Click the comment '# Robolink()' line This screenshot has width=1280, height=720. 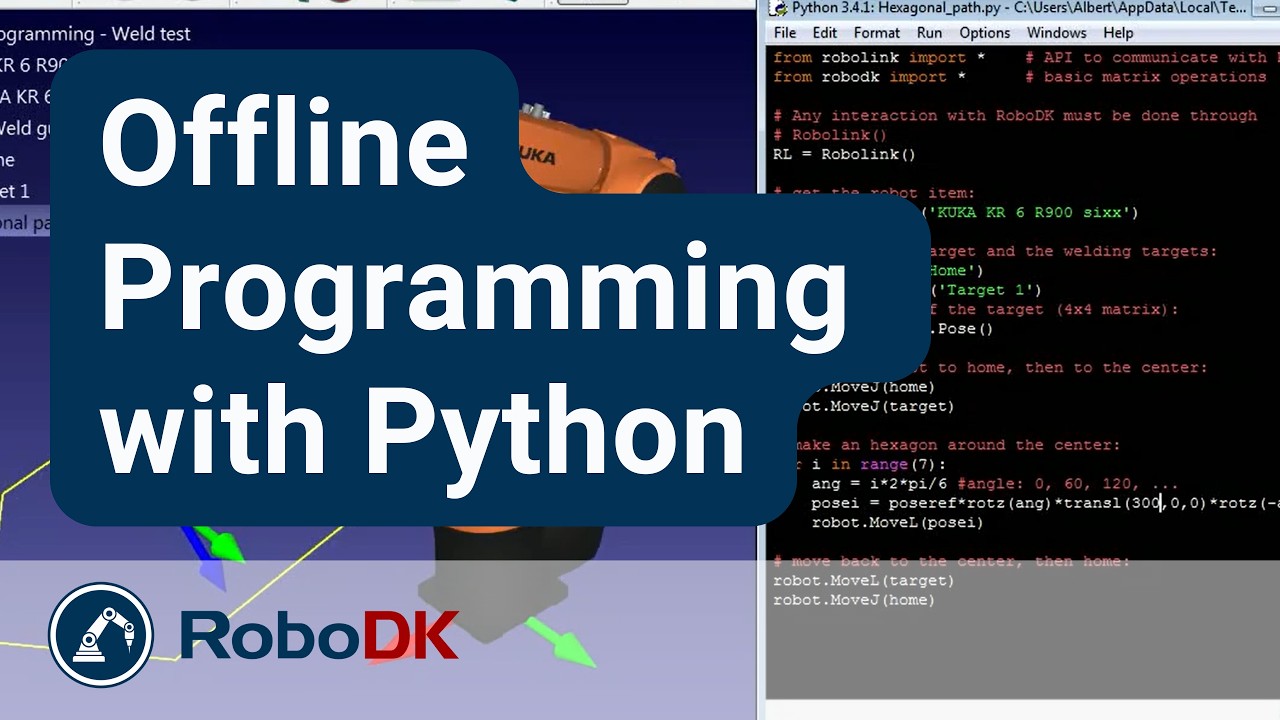[x=830, y=135]
